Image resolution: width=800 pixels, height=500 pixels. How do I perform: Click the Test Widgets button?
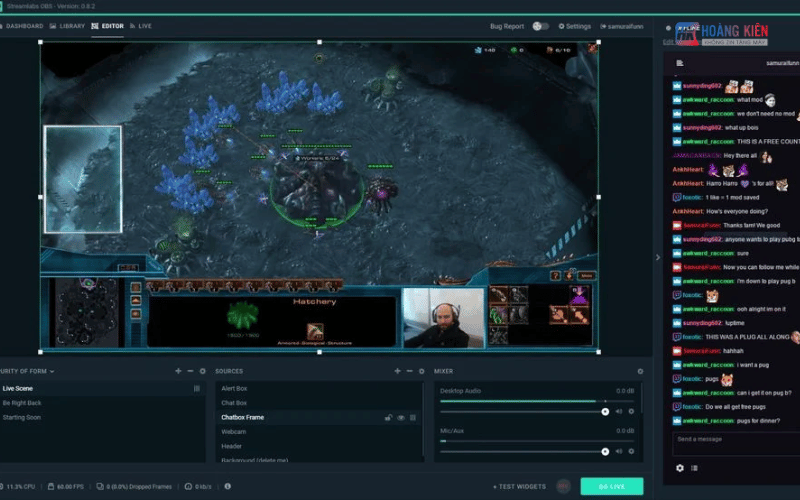(519, 487)
